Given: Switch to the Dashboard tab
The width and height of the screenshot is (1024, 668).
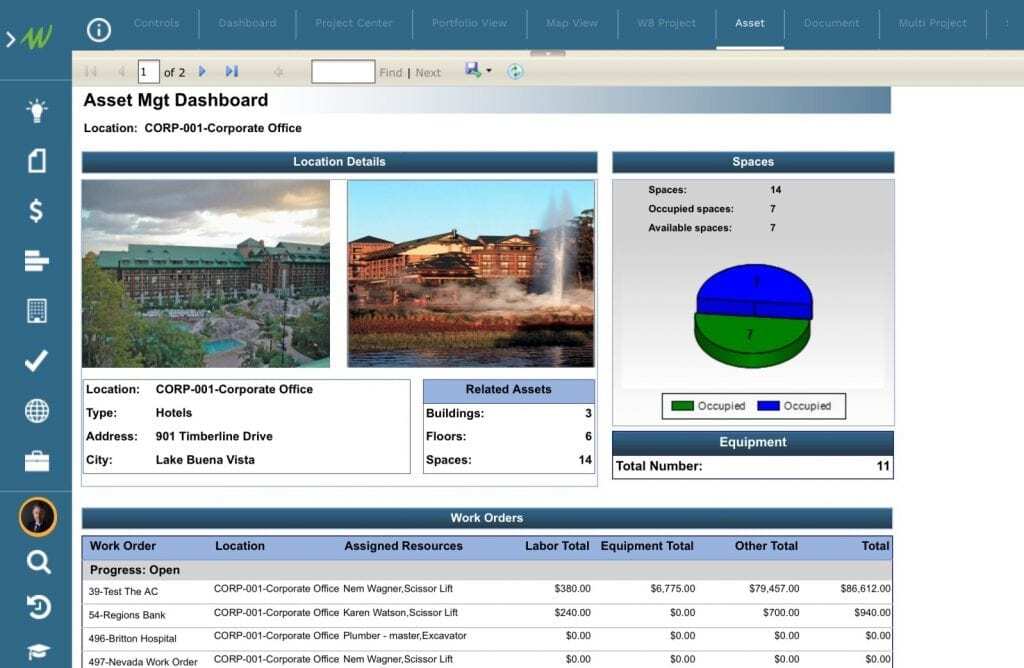Looking at the screenshot, I should tap(247, 23).
